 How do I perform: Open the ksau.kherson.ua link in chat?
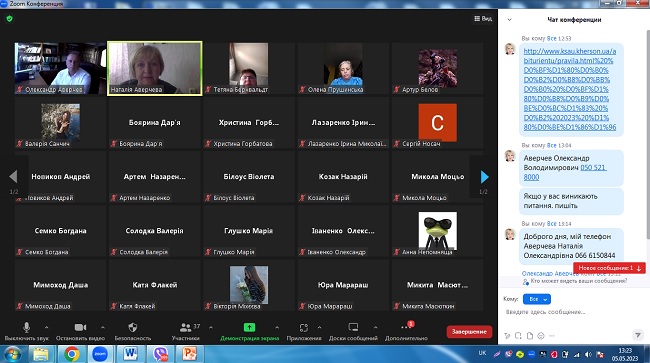click(570, 89)
